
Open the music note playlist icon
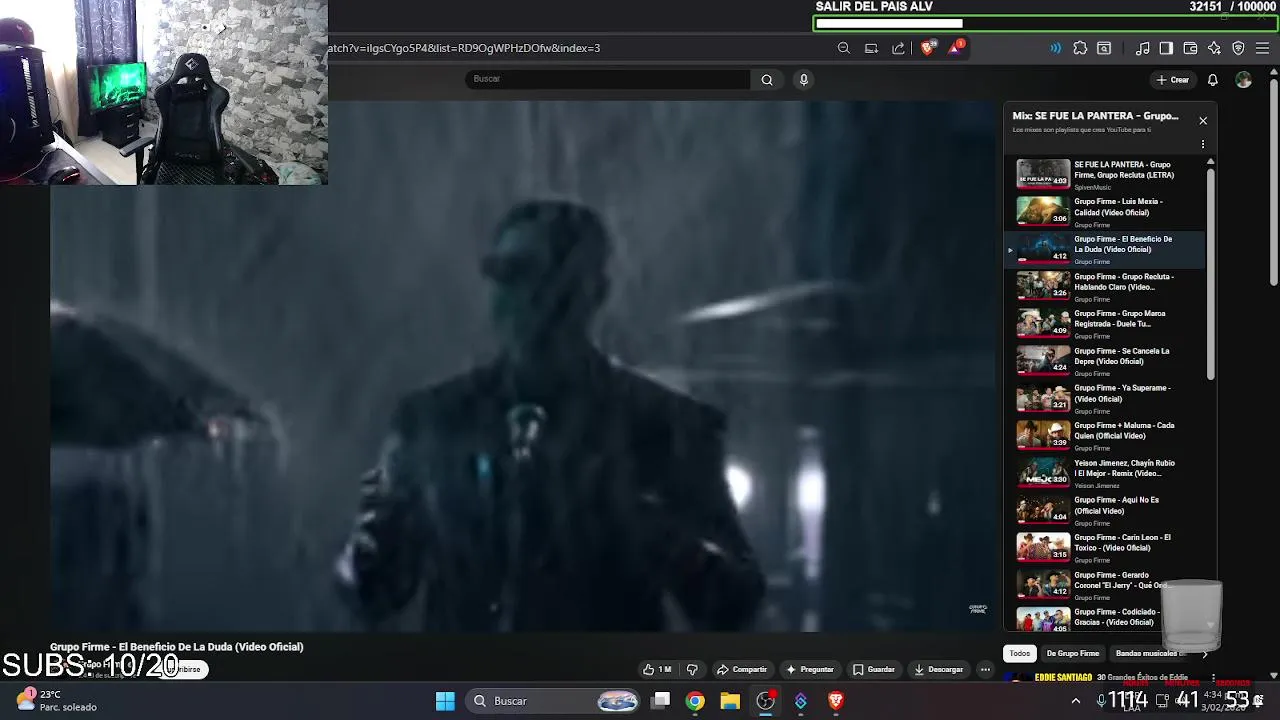[1143, 48]
